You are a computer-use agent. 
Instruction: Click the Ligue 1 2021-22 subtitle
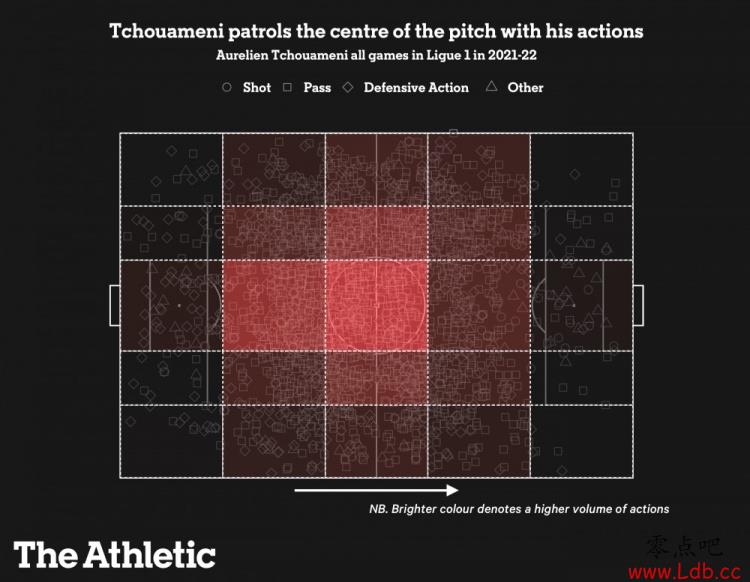point(376,56)
